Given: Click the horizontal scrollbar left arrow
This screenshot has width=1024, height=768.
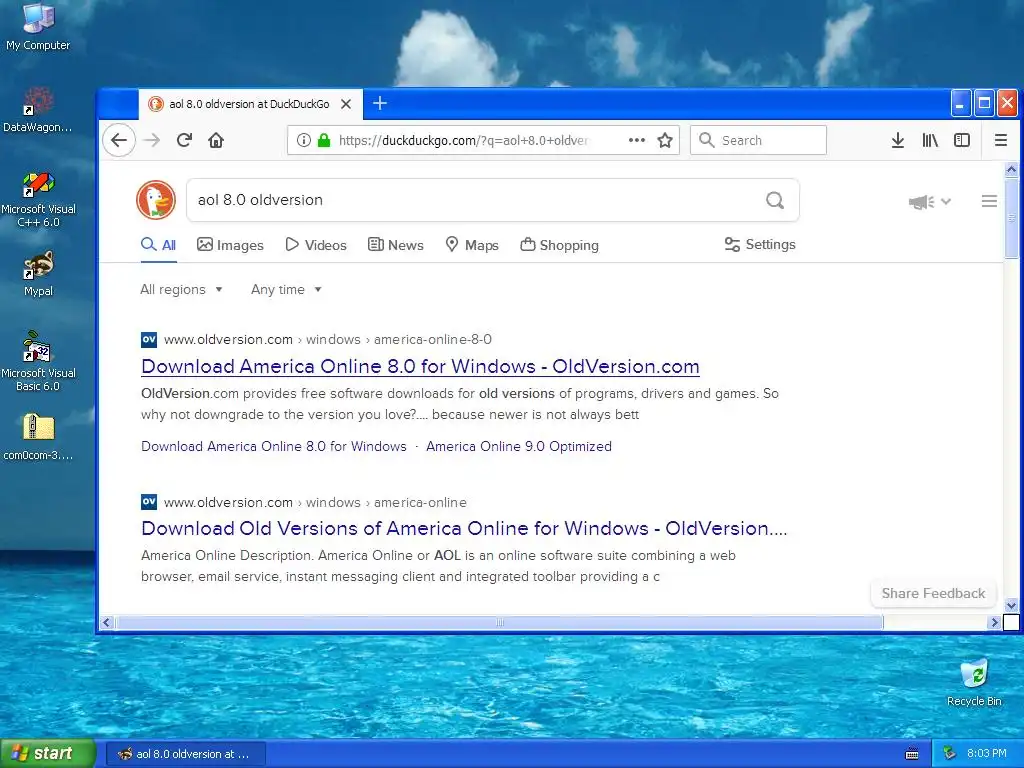Looking at the screenshot, I should (x=106, y=622).
